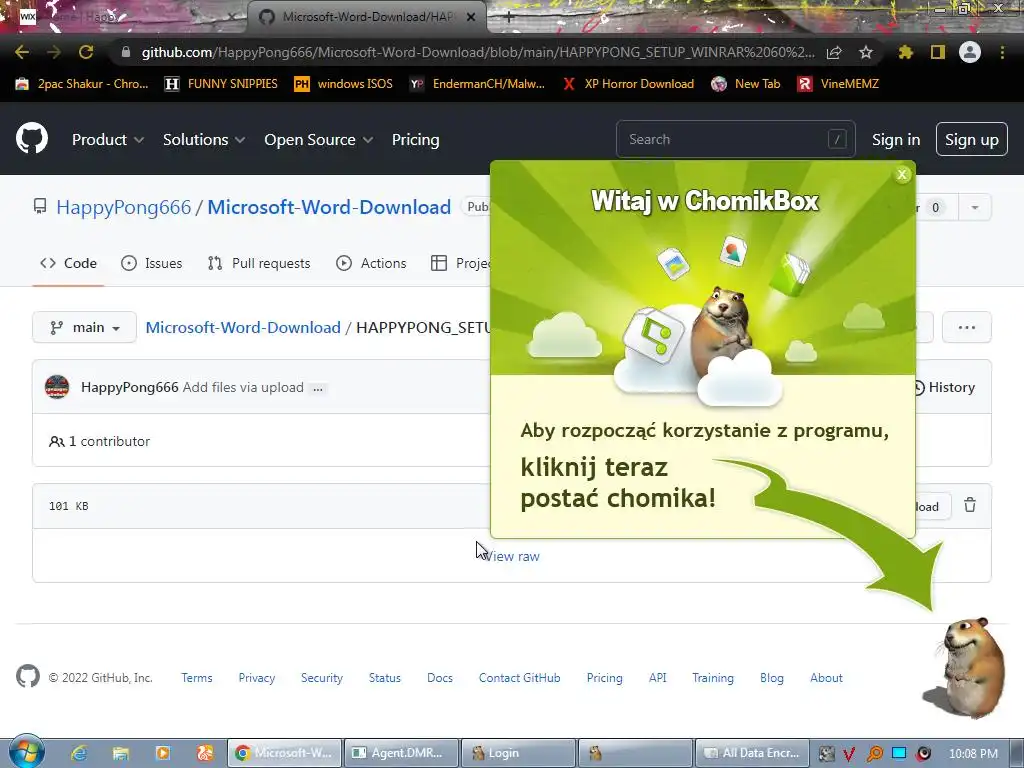The image size is (1024, 768).
Task: Open the EndermanCH/Malw... bookmark
Action: pyautogui.click(x=477, y=84)
